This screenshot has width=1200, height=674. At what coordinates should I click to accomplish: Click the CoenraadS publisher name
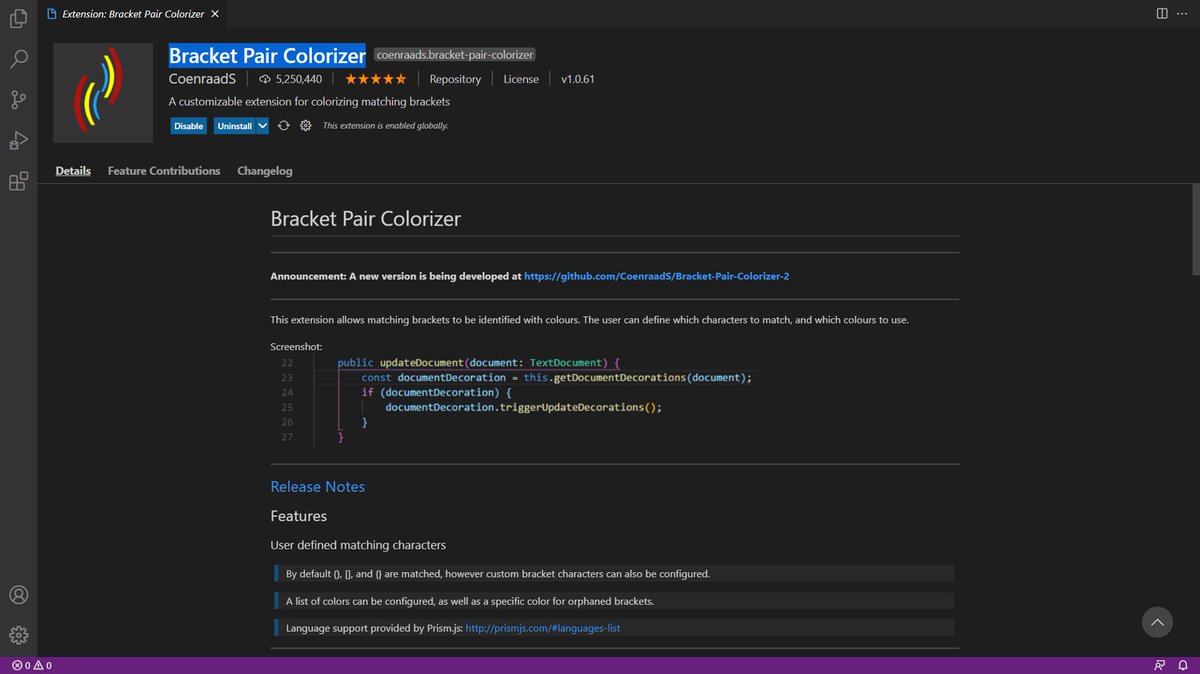click(203, 79)
